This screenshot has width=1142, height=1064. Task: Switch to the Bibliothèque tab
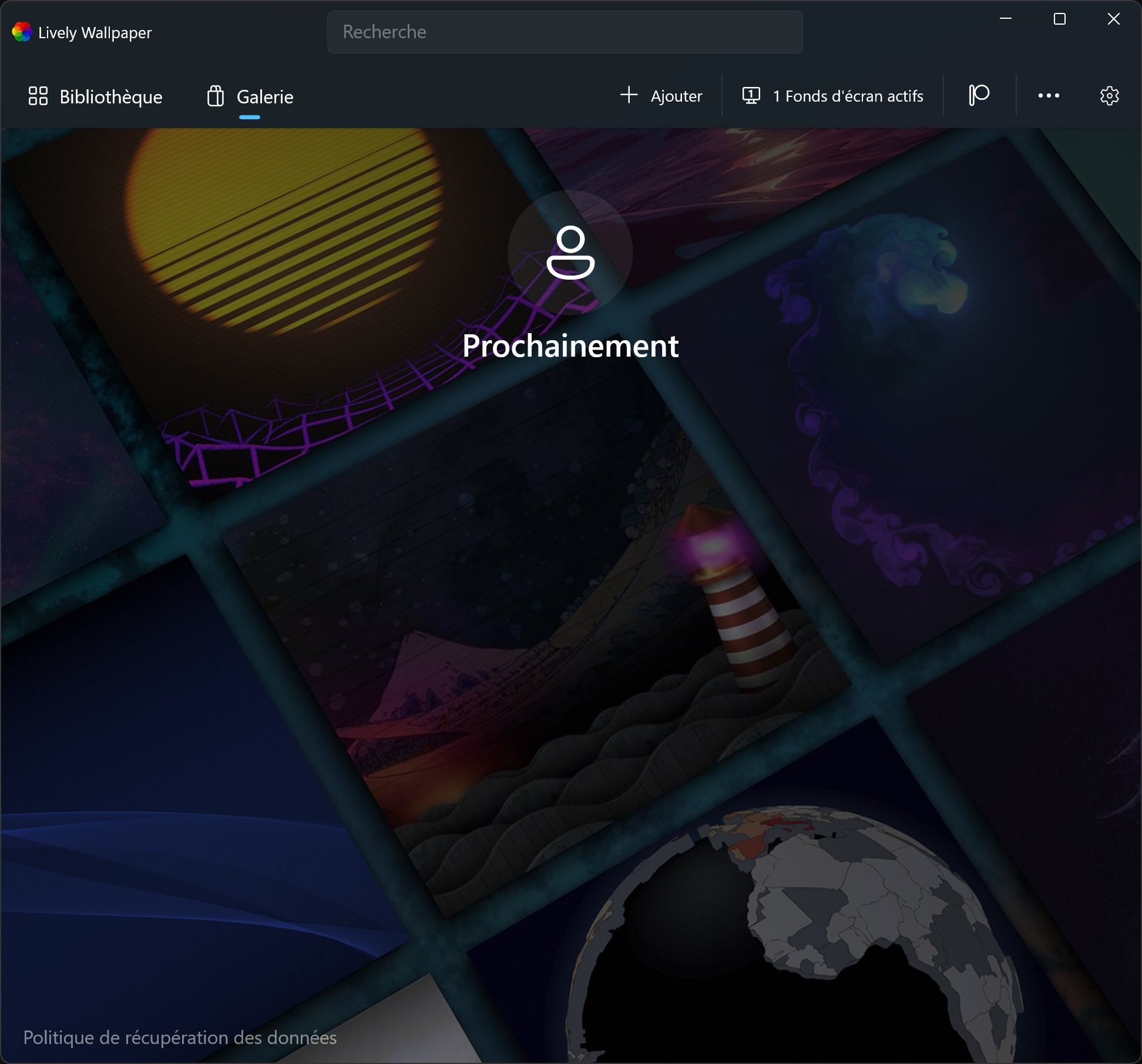95,96
